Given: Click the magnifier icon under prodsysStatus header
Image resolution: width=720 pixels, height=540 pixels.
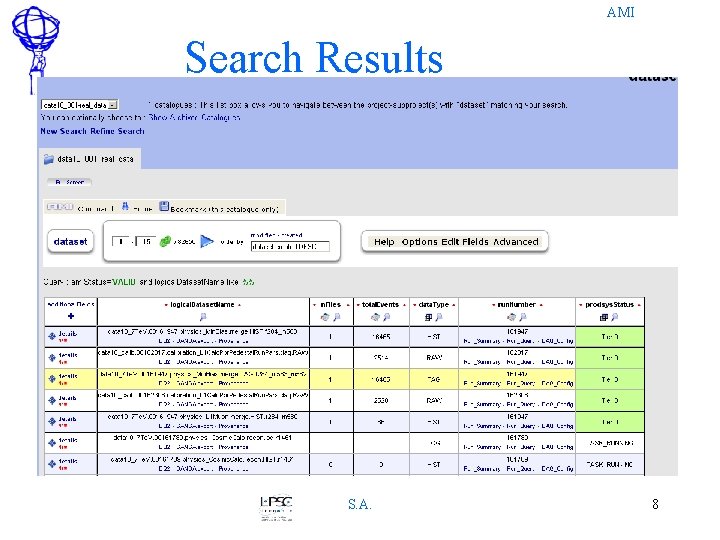Looking at the screenshot, I should point(615,317).
